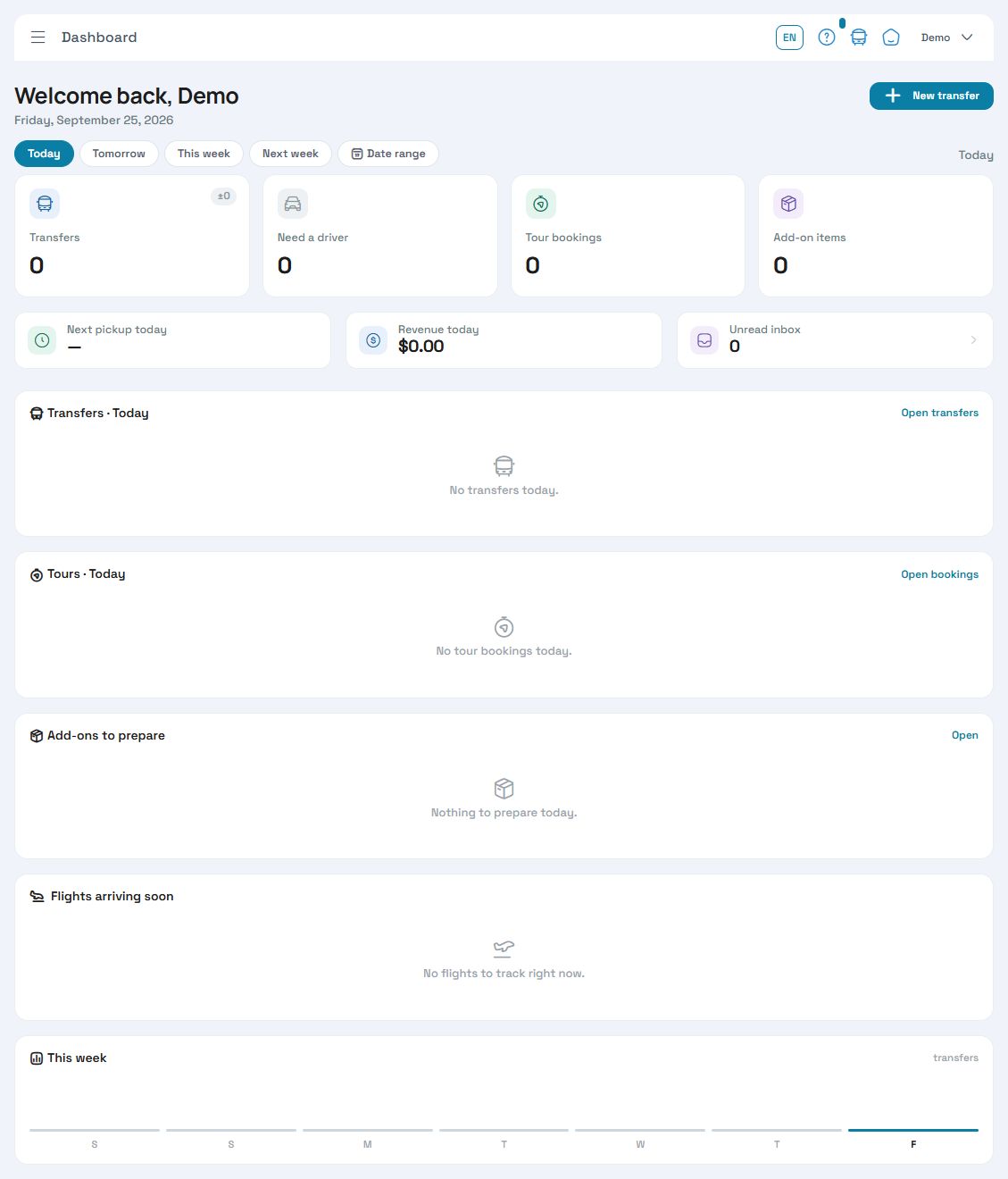Open the Date range picker

(388, 154)
